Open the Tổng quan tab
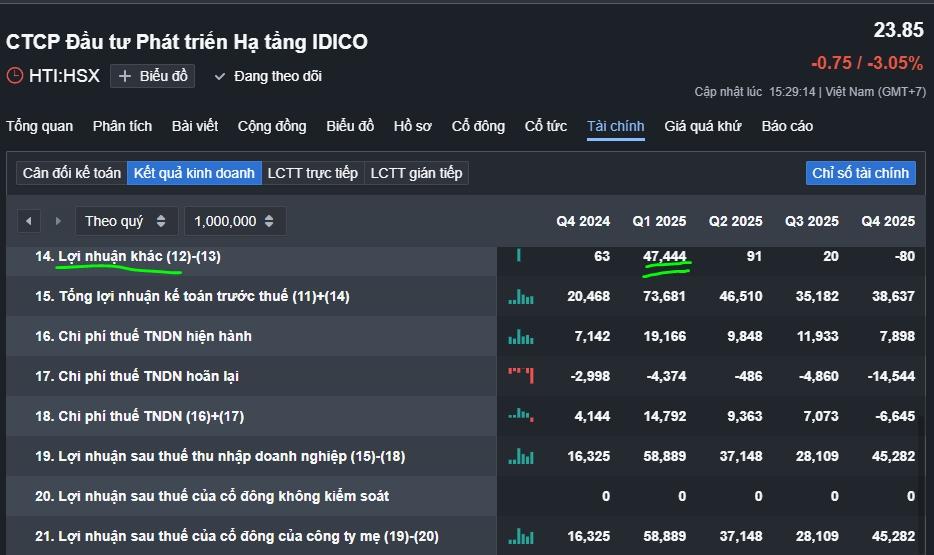Viewport: 934px width, 555px height. (x=40, y=126)
